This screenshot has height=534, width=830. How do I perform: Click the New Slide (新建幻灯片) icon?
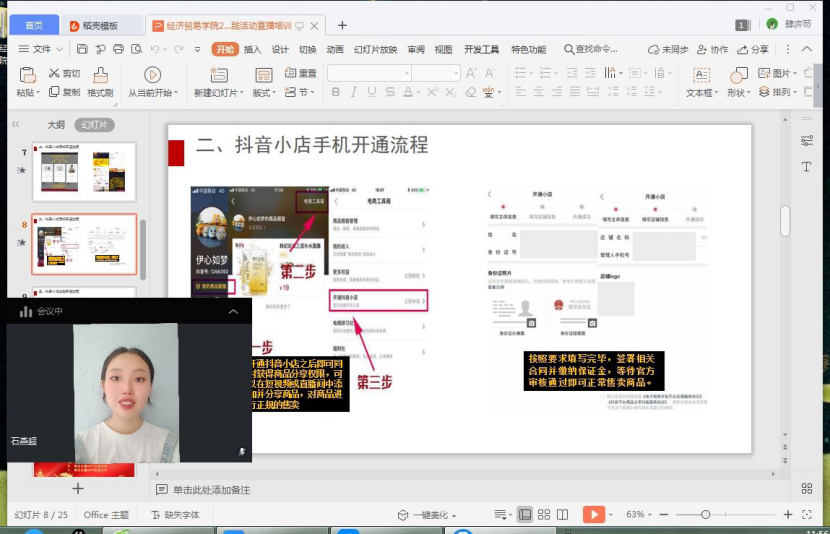pos(219,75)
